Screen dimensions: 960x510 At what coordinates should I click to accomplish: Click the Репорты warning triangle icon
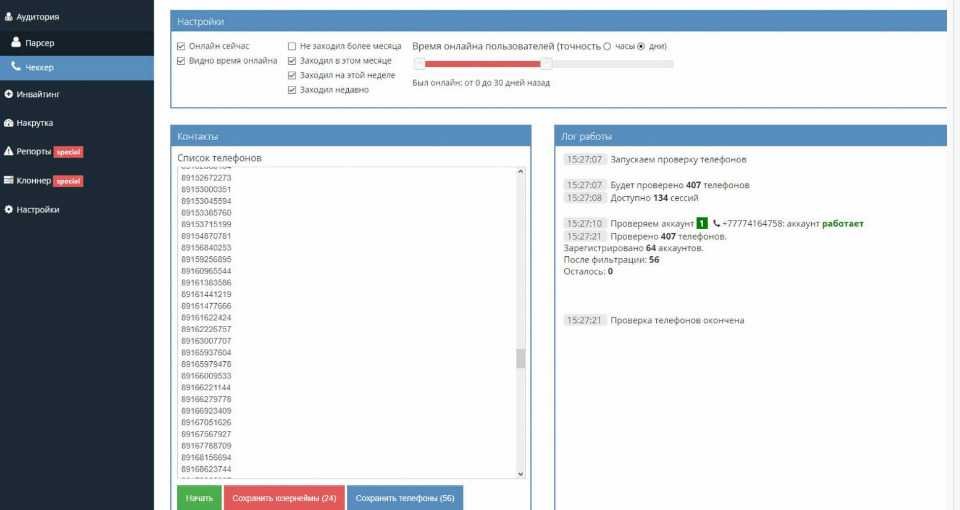(9, 152)
